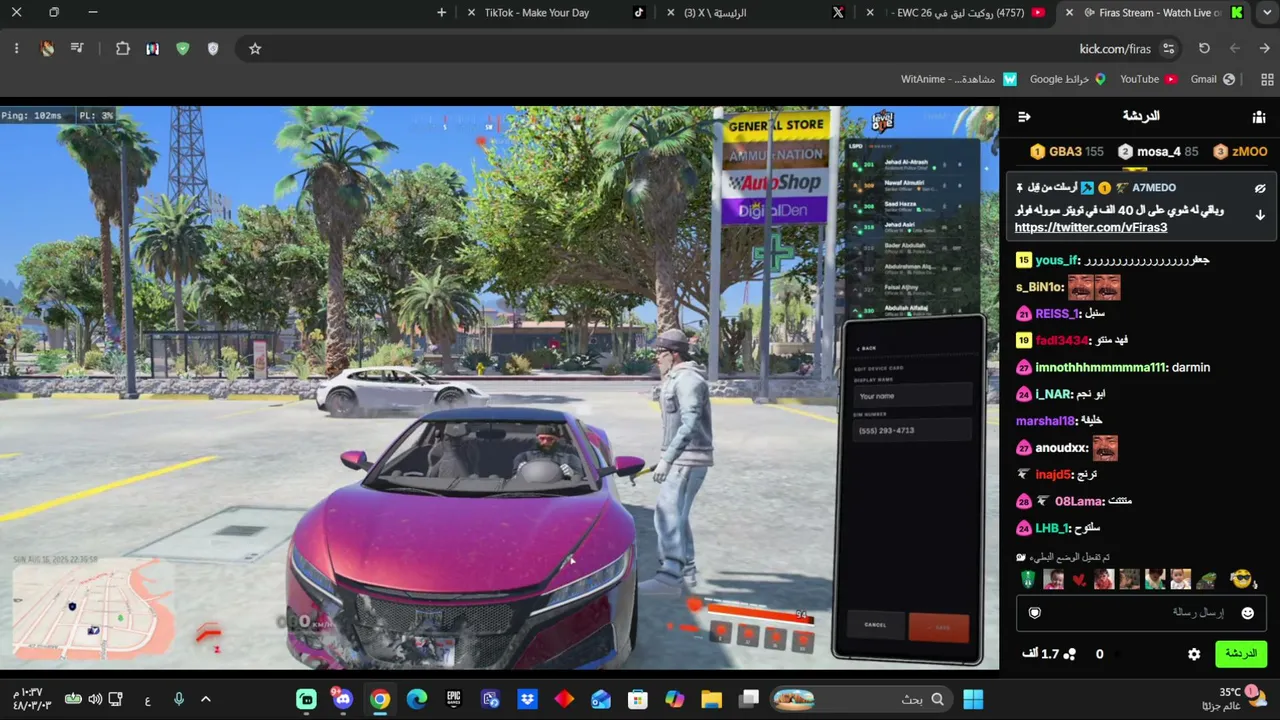
Task: Open the weather widget showing 35°C
Action: [1236, 699]
